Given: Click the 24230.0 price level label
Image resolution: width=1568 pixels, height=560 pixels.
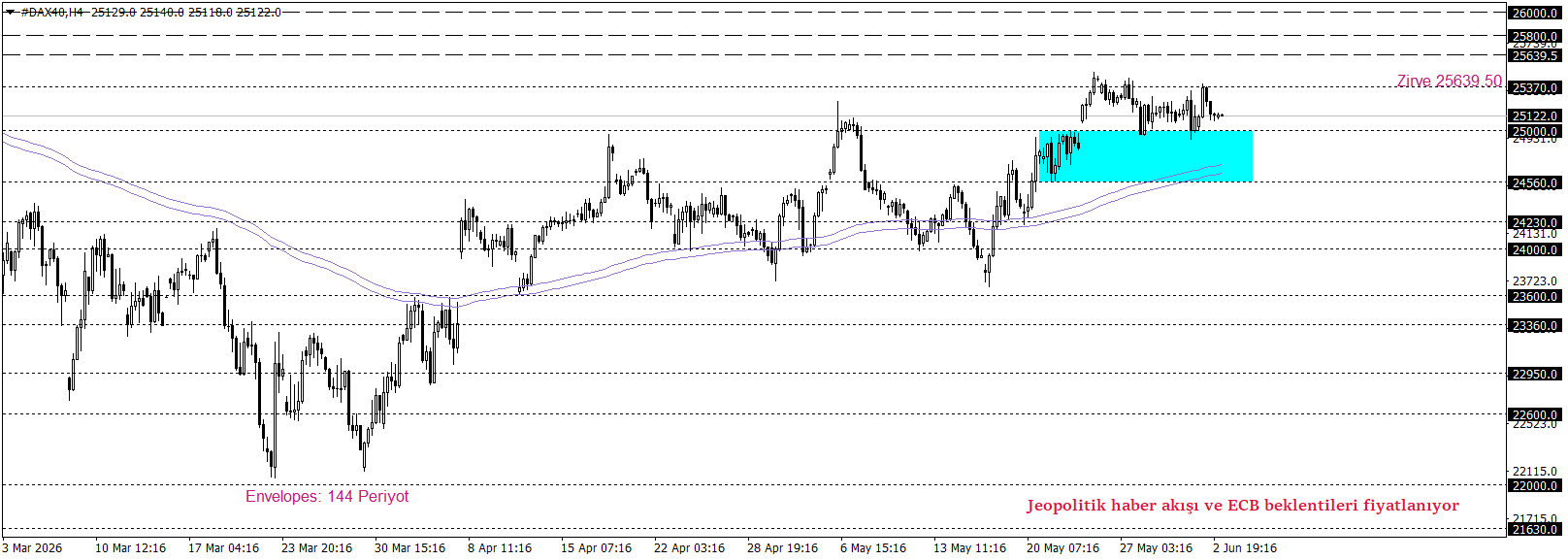Looking at the screenshot, I should (x=1535, y=222).
